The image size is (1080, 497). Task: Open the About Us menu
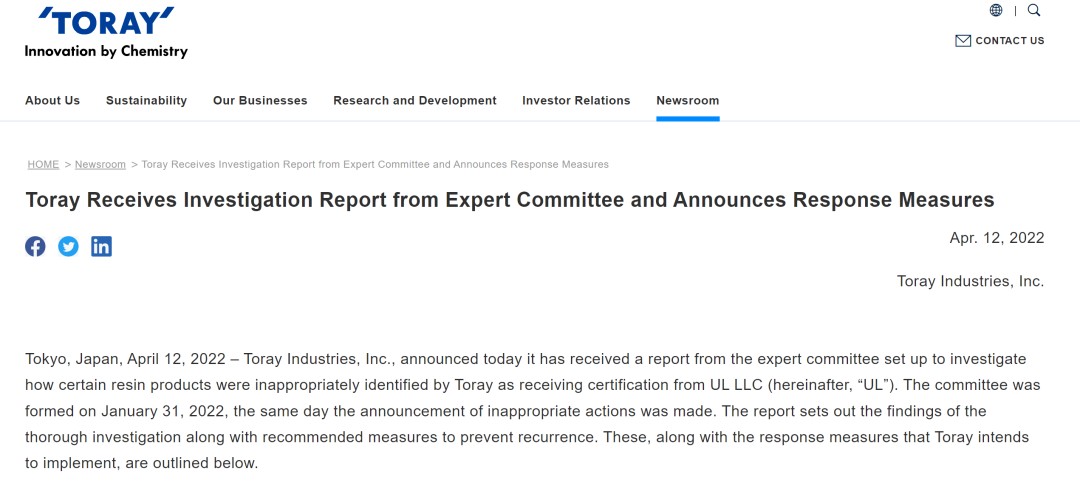pos(52,101)
